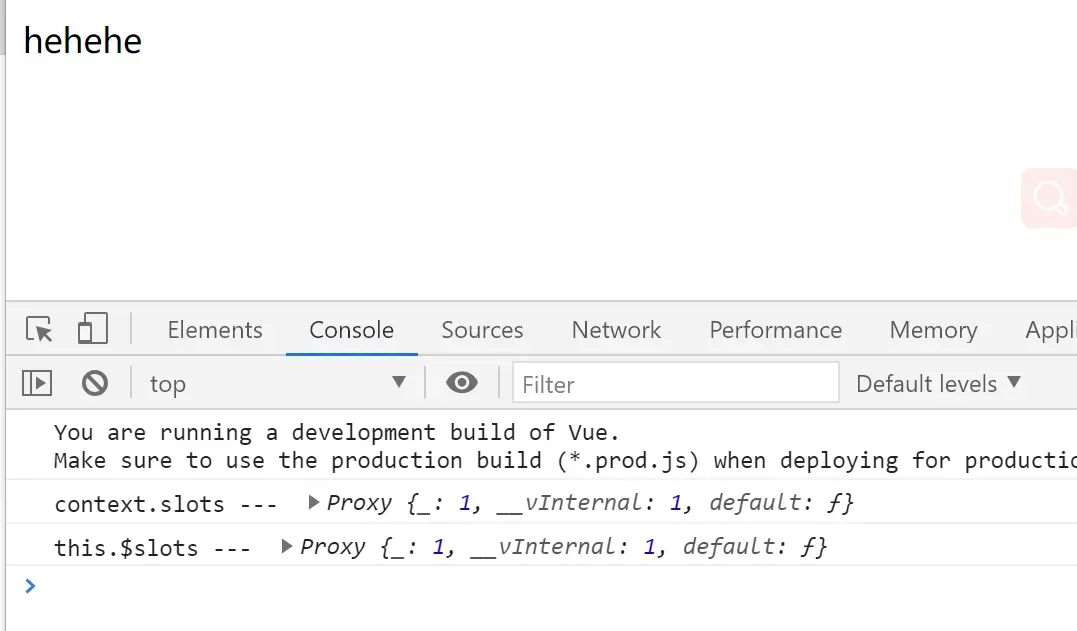Clear the console with the ban icon
This screenshot has height=631, width=1077.
pos(95,383)
